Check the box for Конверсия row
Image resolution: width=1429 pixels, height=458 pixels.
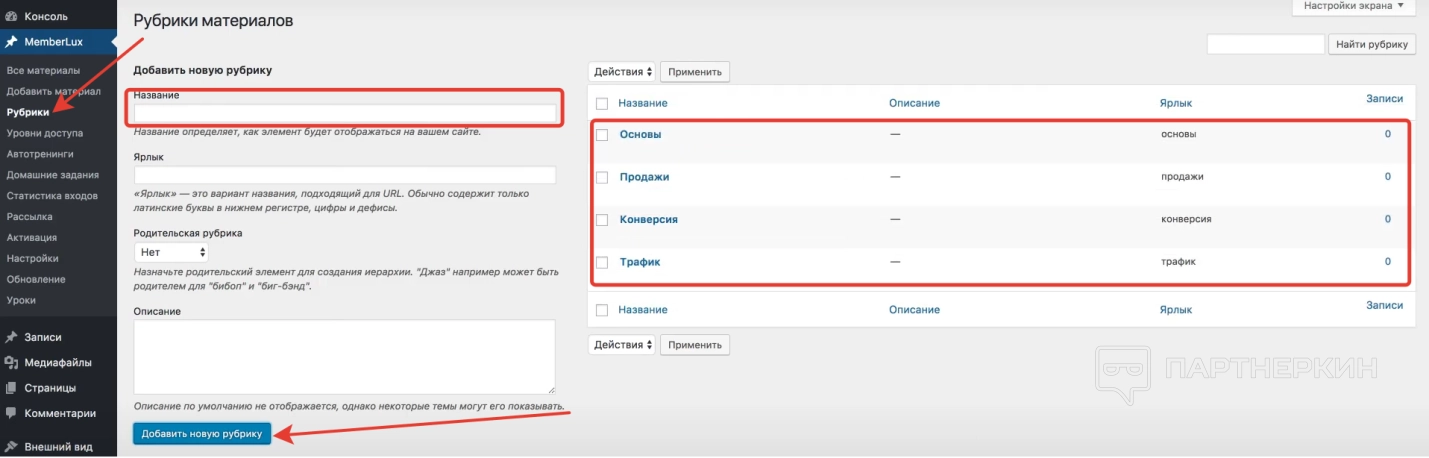point(602,219)
